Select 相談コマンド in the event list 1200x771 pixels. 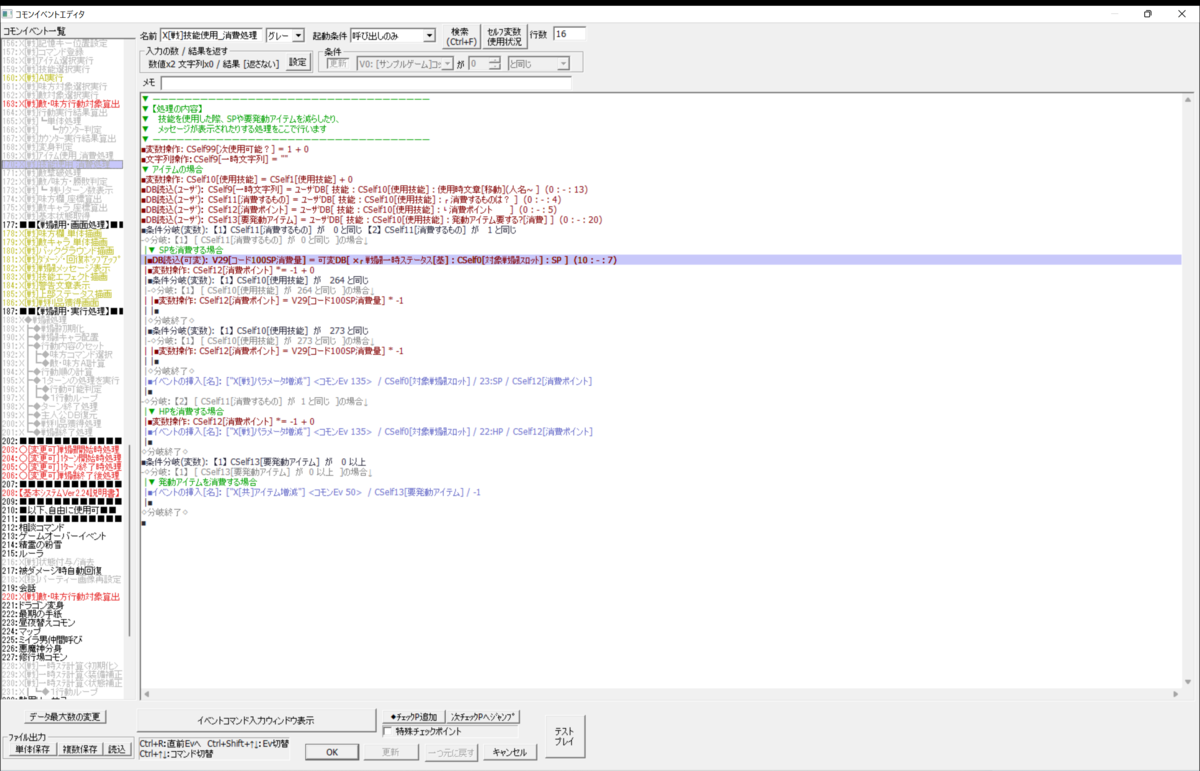pos(40,527)
